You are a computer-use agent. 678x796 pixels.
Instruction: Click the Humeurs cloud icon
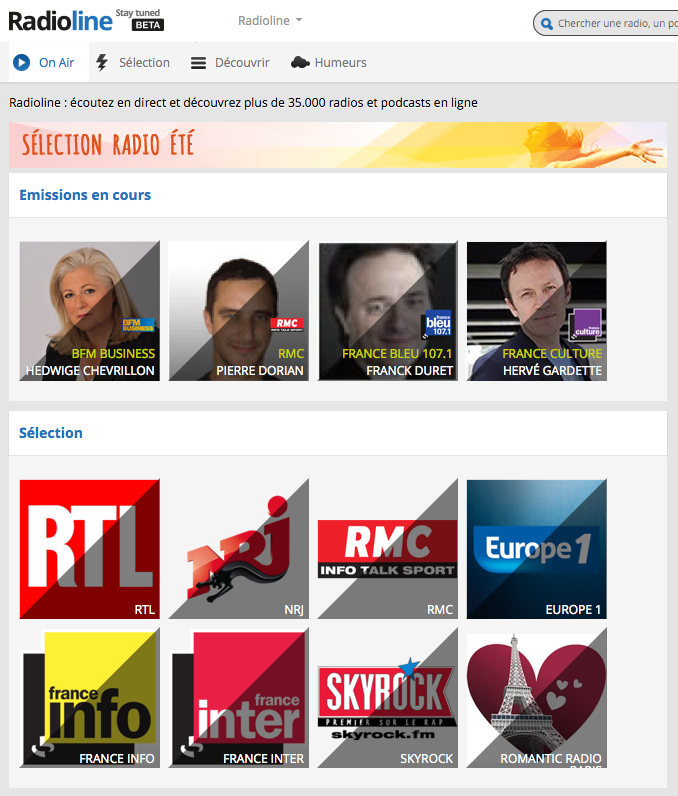click(x=300, y=63)
